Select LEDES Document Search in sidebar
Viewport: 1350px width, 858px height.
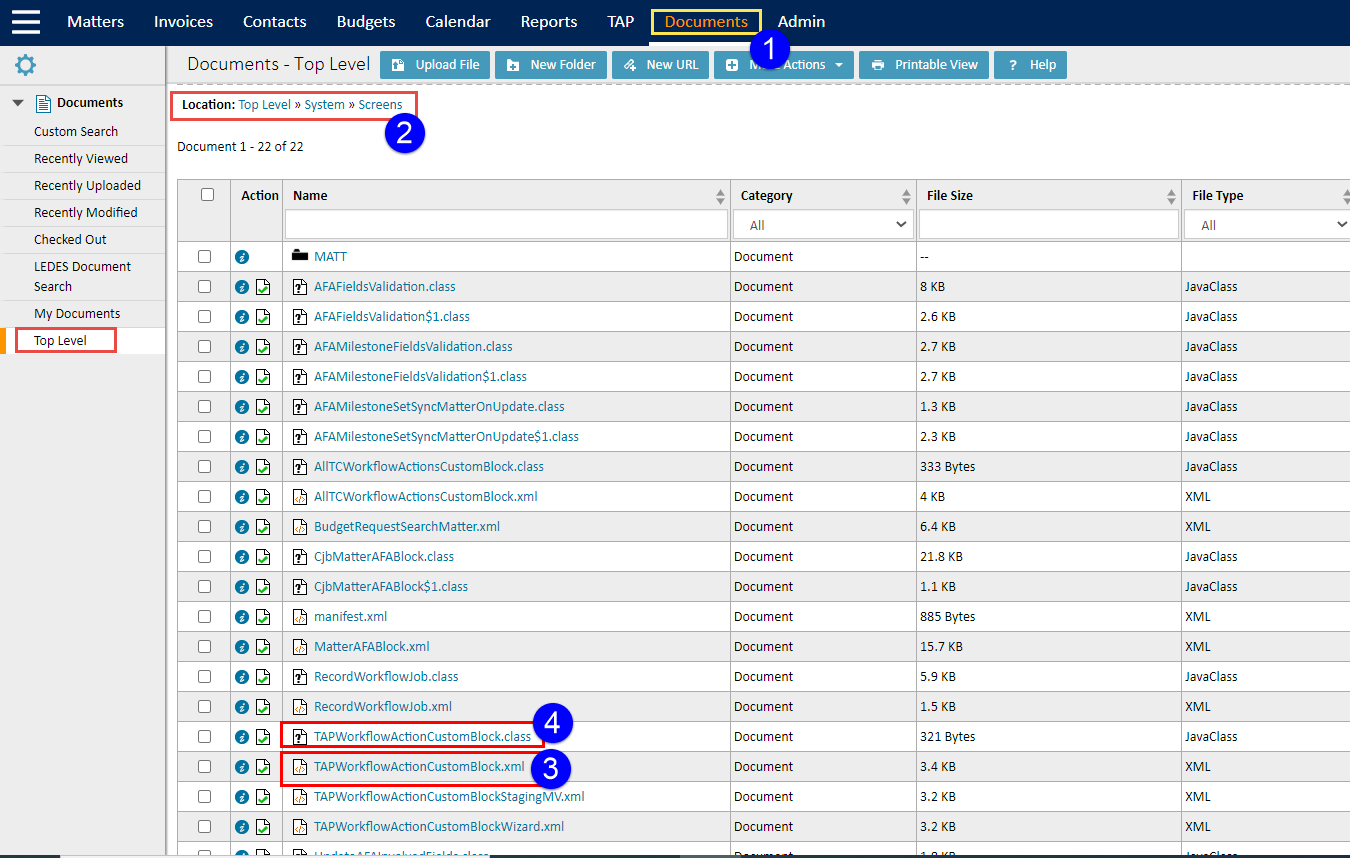(82, 277)
